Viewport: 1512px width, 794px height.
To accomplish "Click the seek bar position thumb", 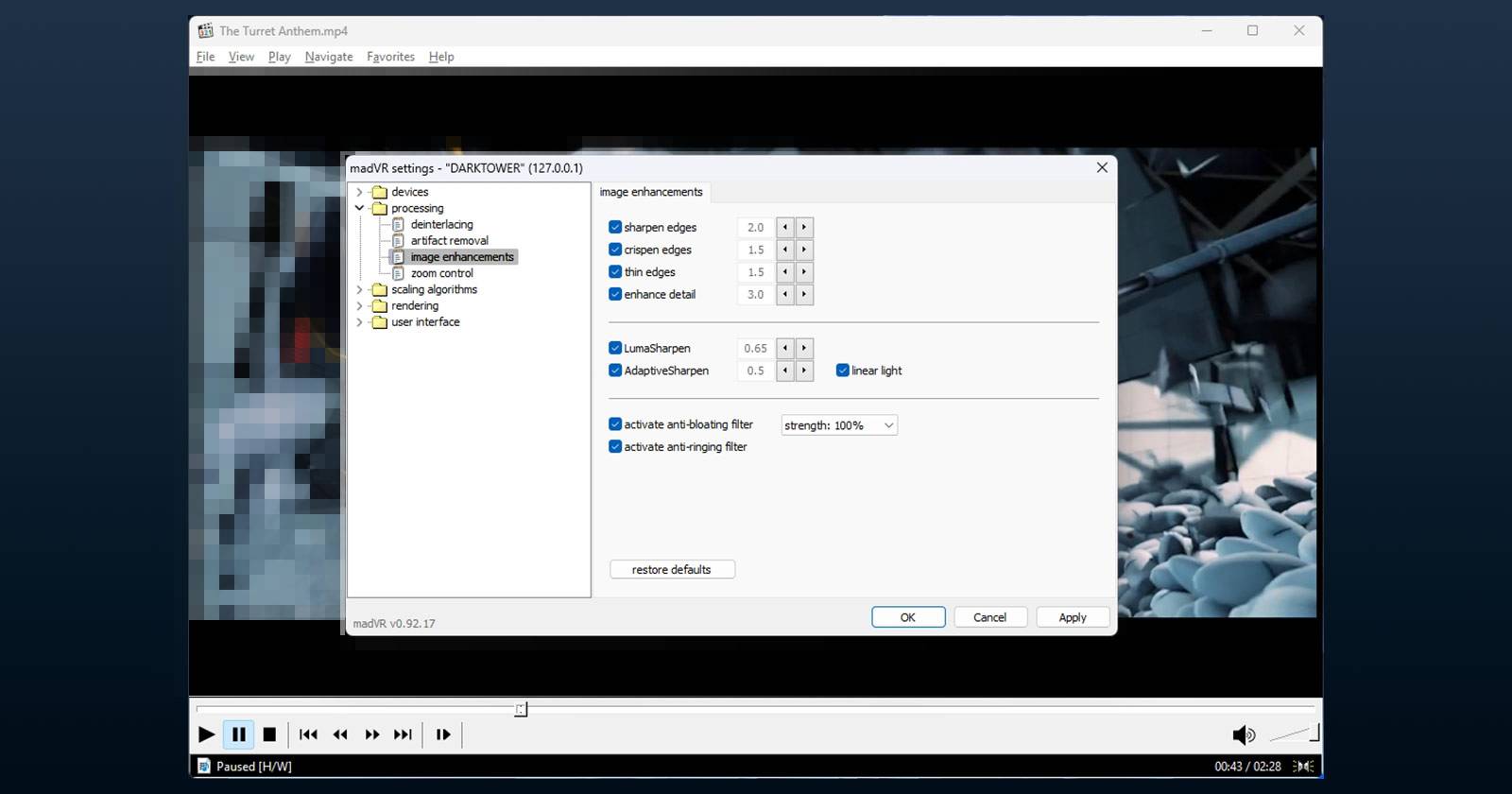I will click(x=521, y=709).
